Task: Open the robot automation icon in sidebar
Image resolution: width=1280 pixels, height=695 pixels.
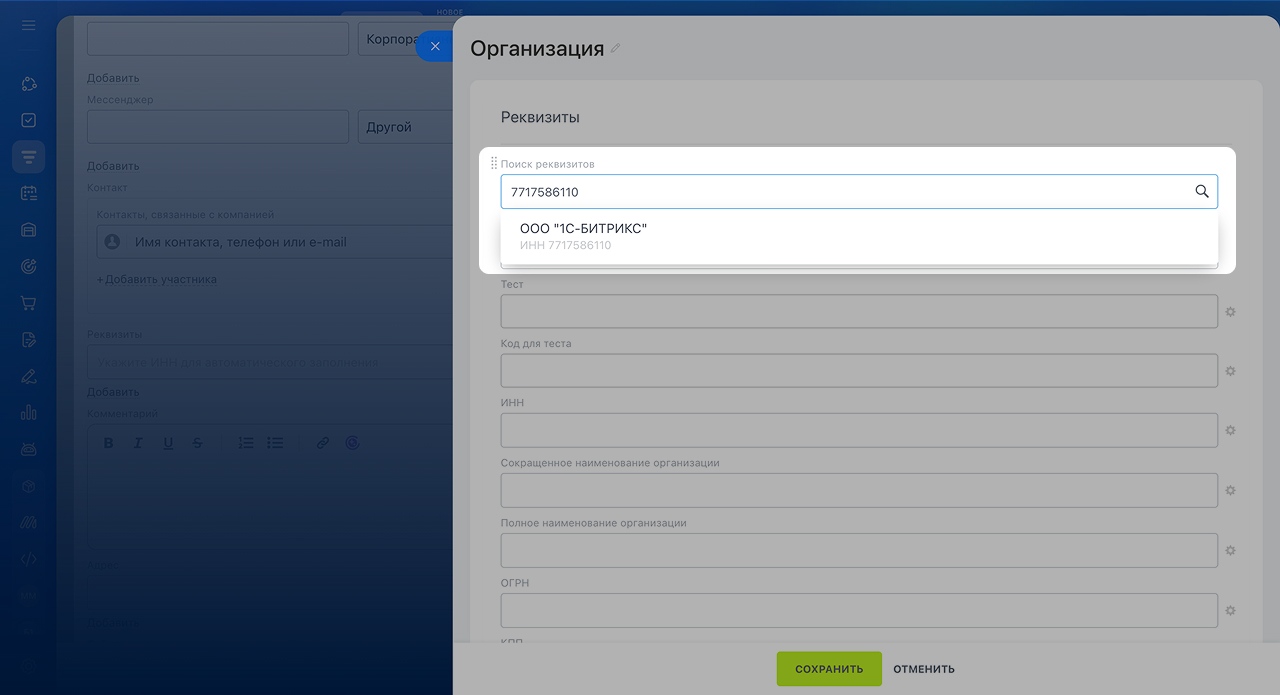Action: (x=28, y=449)
